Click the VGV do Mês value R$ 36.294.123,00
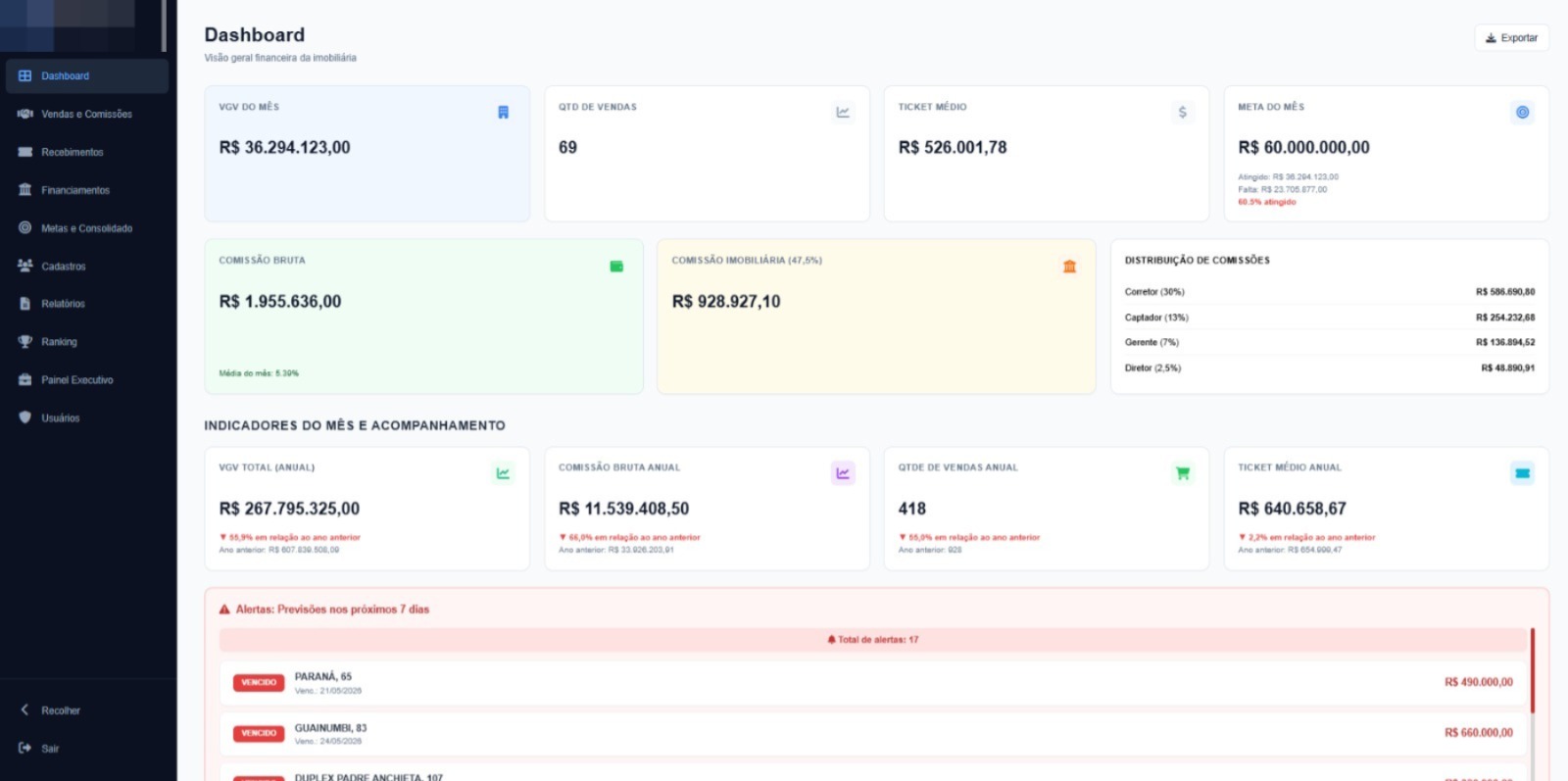1568x781 pixels. coord(284,148)
